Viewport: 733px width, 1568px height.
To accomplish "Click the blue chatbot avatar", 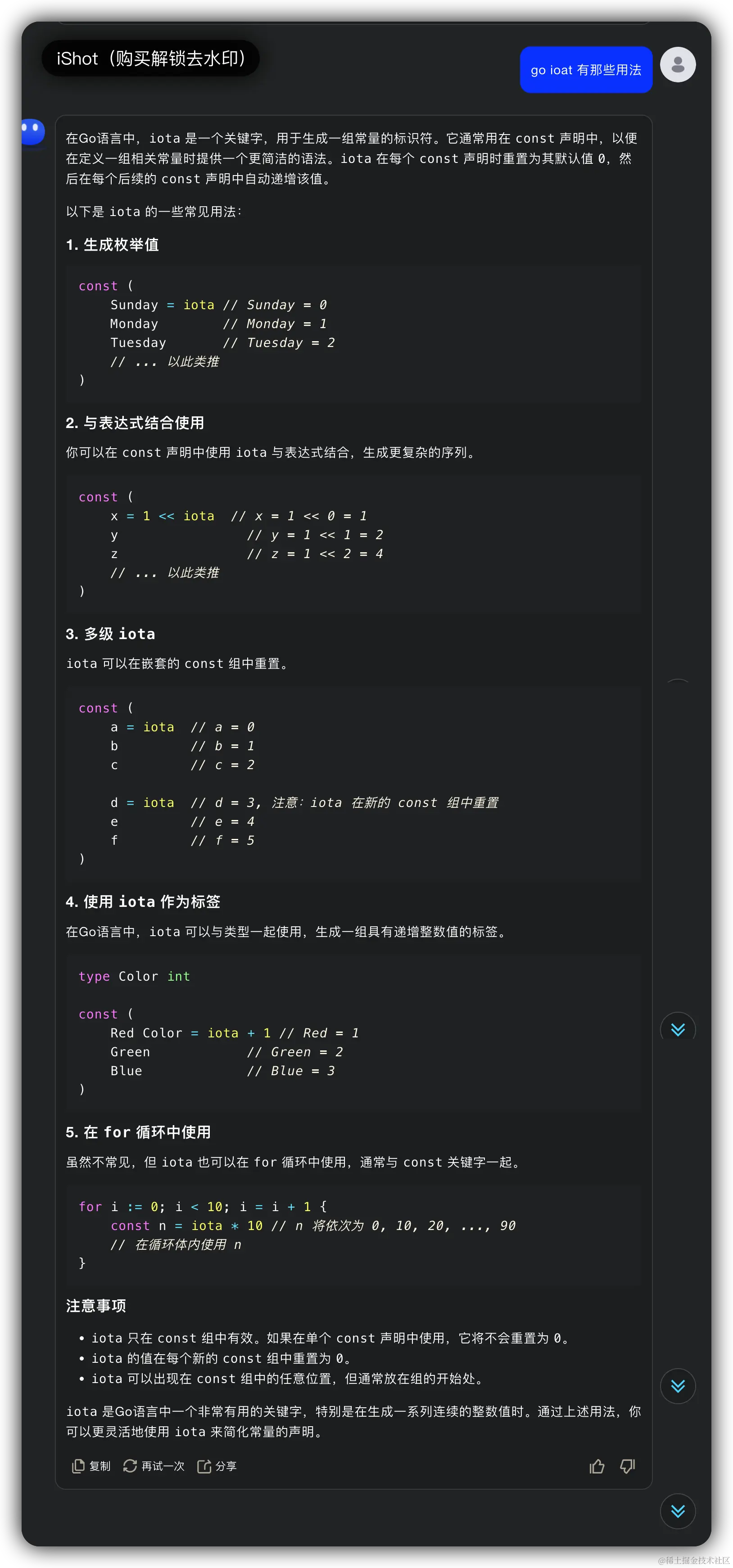I will click(32, 131).
